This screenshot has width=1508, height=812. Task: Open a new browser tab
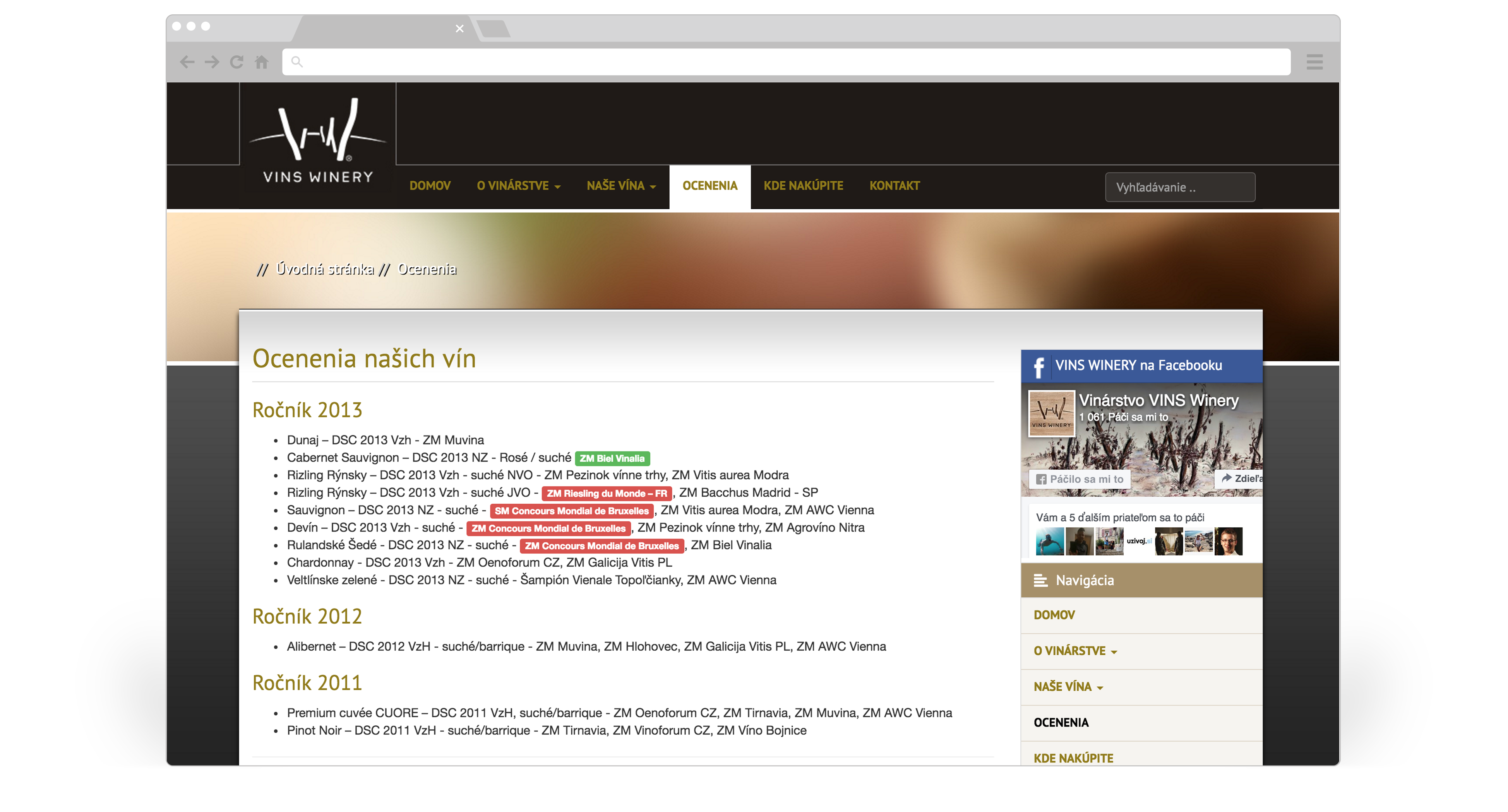(493, 28)
